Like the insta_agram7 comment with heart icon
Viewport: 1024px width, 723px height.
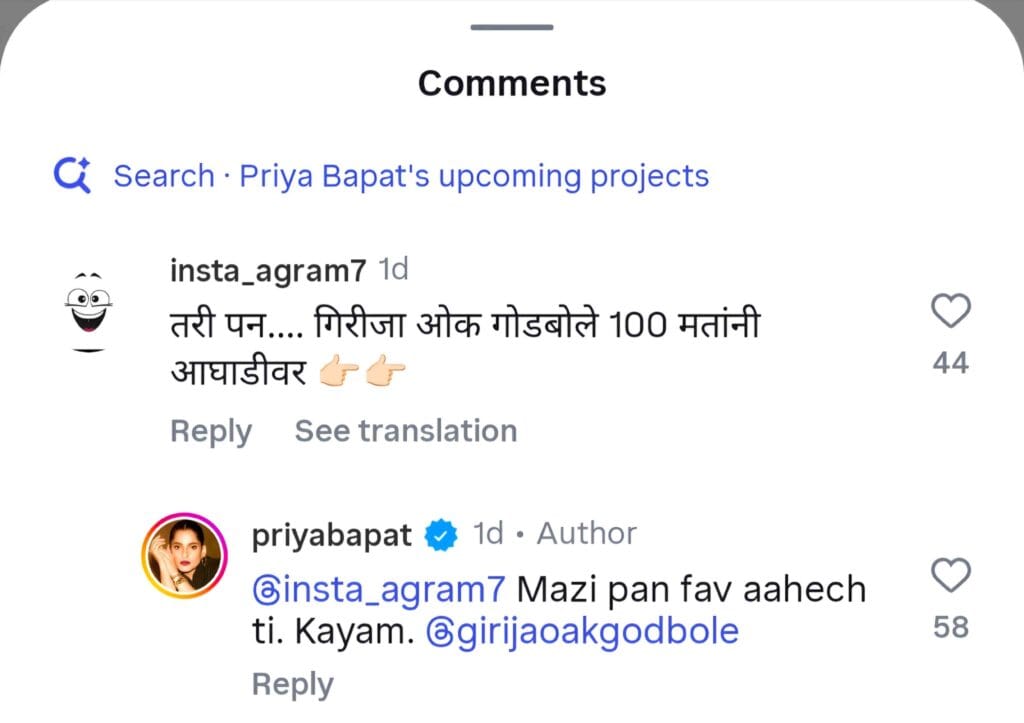[950, 312]
